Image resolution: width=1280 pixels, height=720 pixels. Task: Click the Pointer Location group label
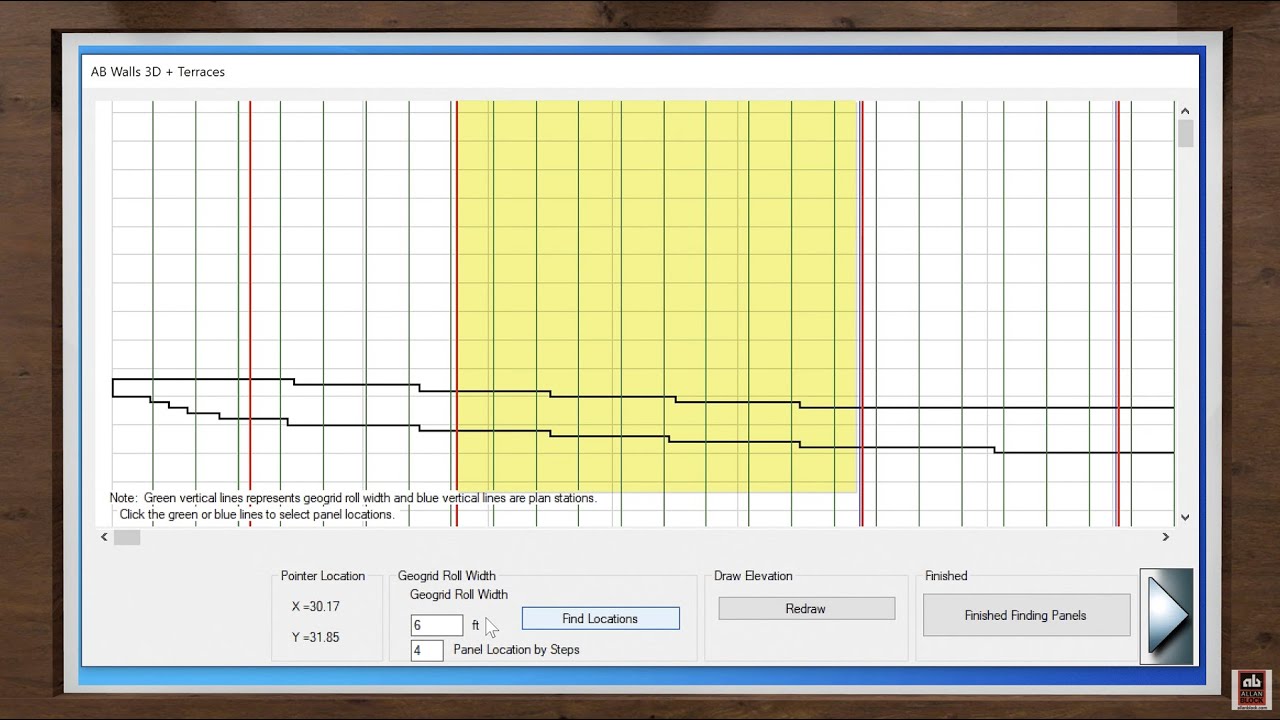coord(322,576)
